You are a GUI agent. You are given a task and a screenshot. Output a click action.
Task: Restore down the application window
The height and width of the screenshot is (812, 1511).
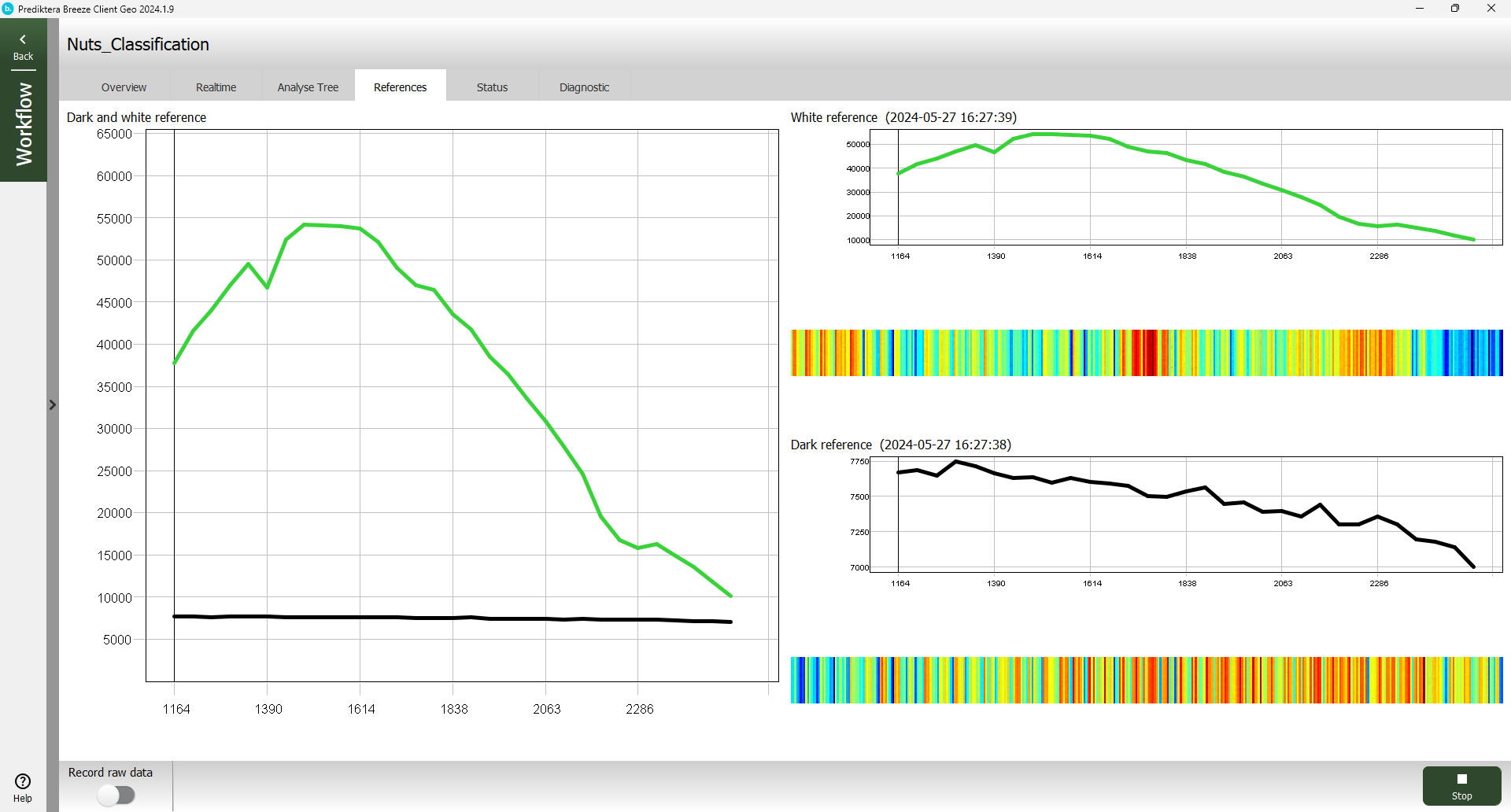pyautogui.click(x=1455, y=9)
